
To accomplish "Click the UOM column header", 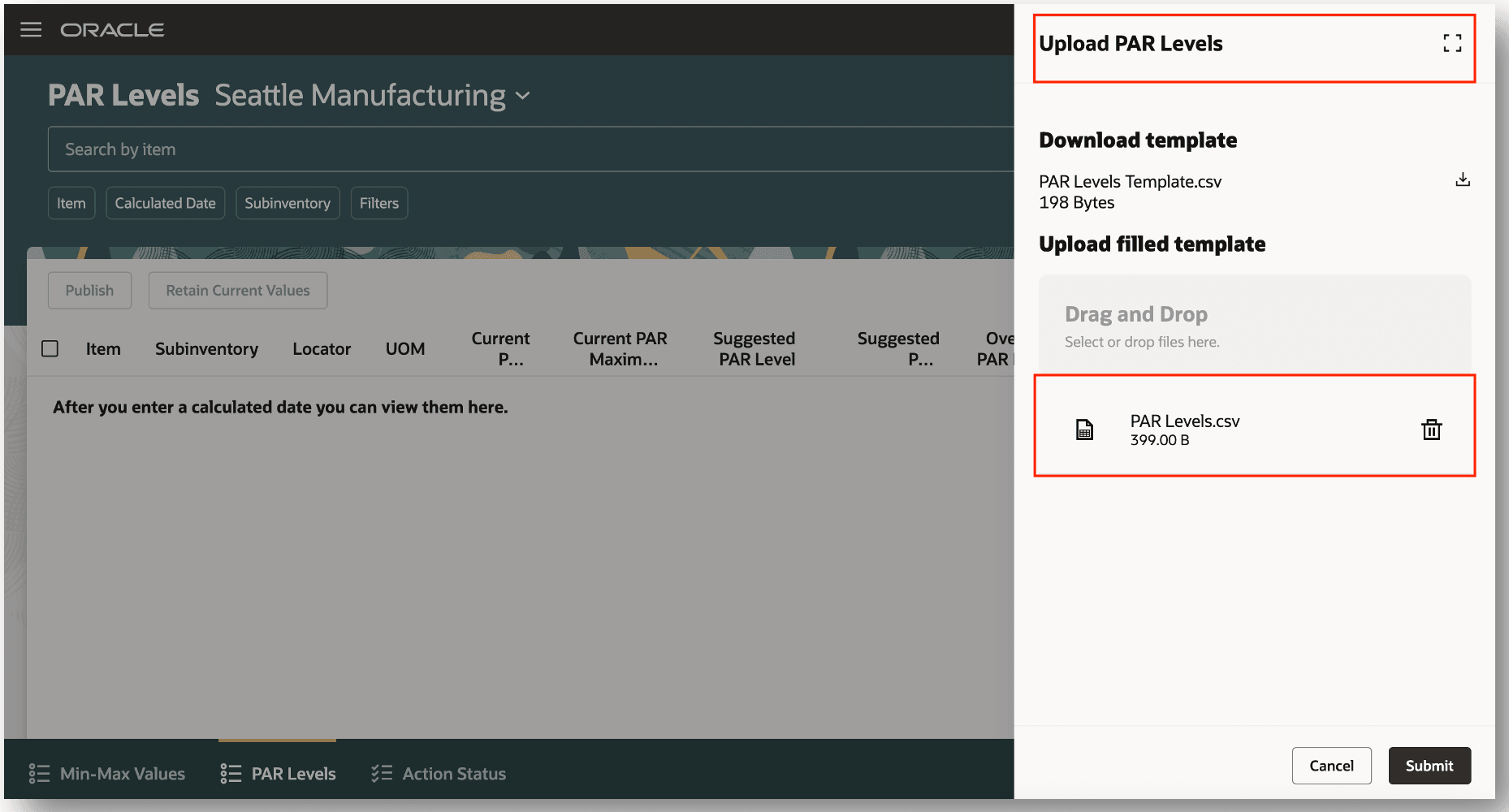I will [405, 349].
